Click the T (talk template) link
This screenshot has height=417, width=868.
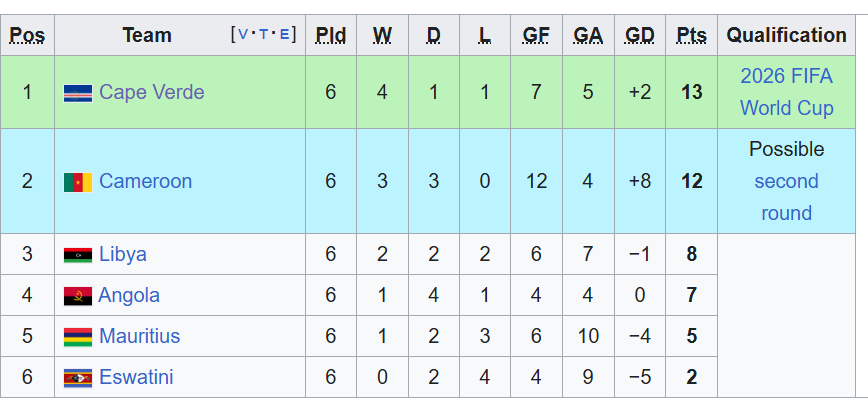(x=265, y=35)
